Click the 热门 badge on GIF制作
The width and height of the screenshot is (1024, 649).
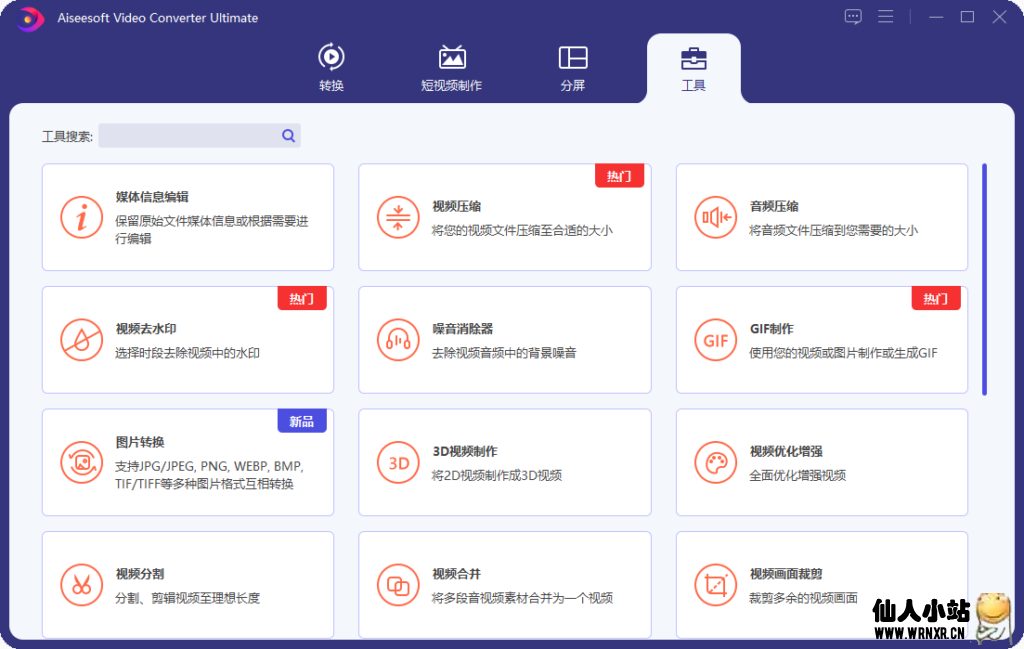pyautogui.click(x=936, y=298)
